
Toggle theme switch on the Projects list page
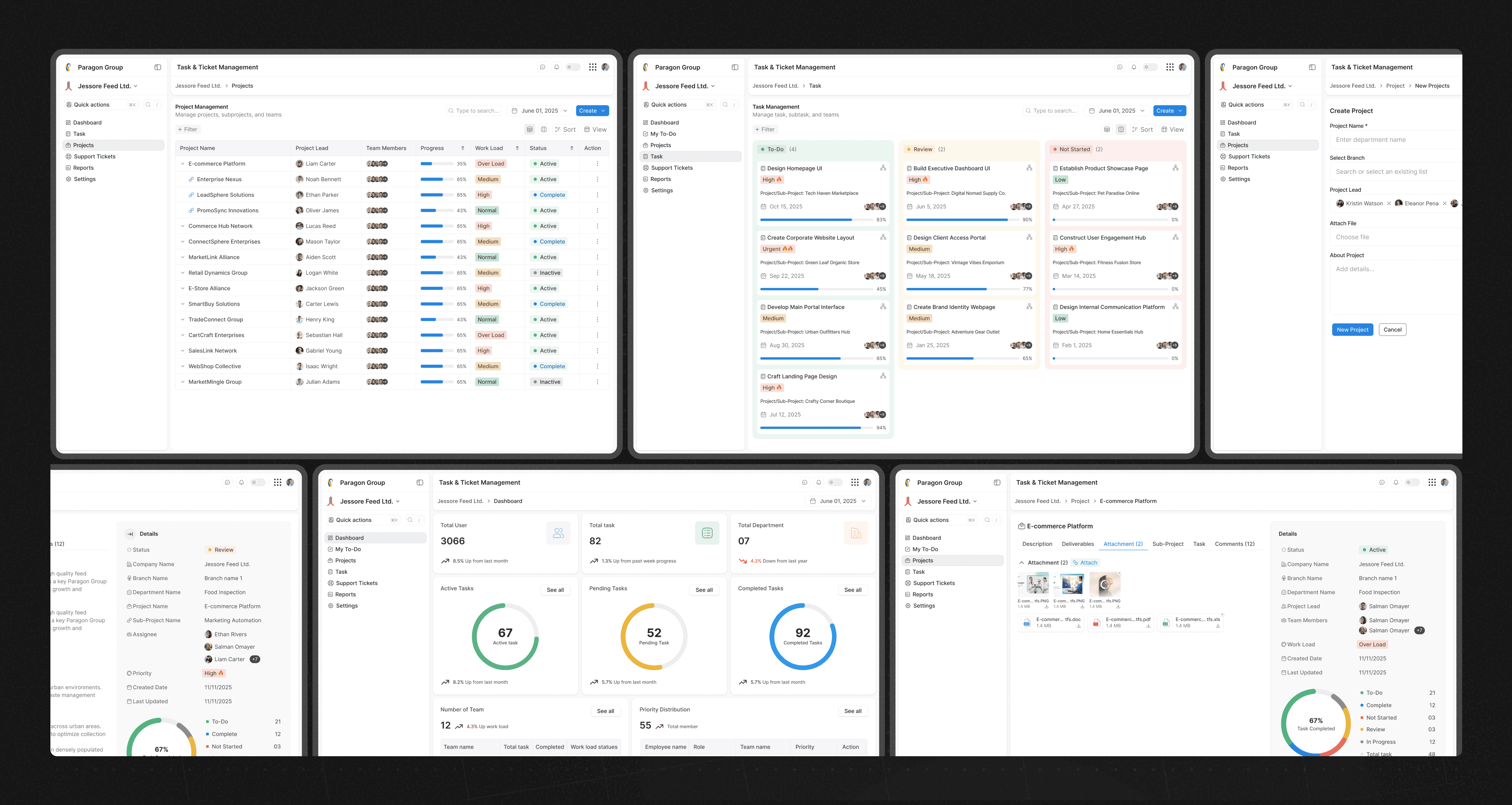coord(572,67)
